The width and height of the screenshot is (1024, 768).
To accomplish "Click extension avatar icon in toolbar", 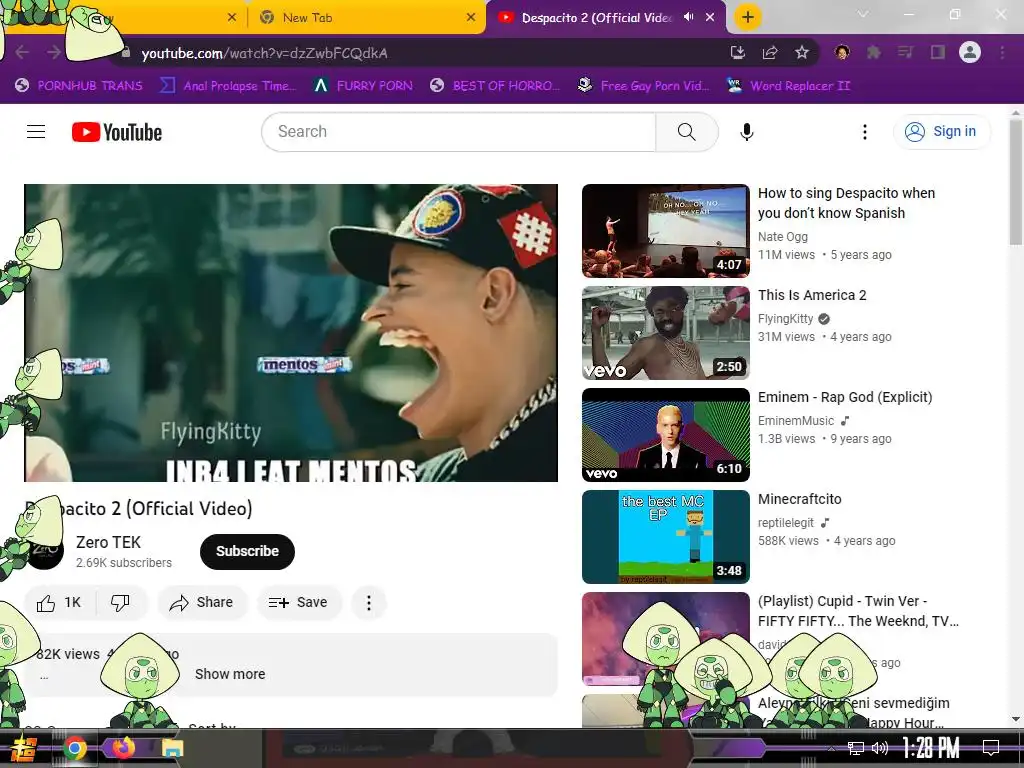I will pyautogui.click(x=842, y=53).
